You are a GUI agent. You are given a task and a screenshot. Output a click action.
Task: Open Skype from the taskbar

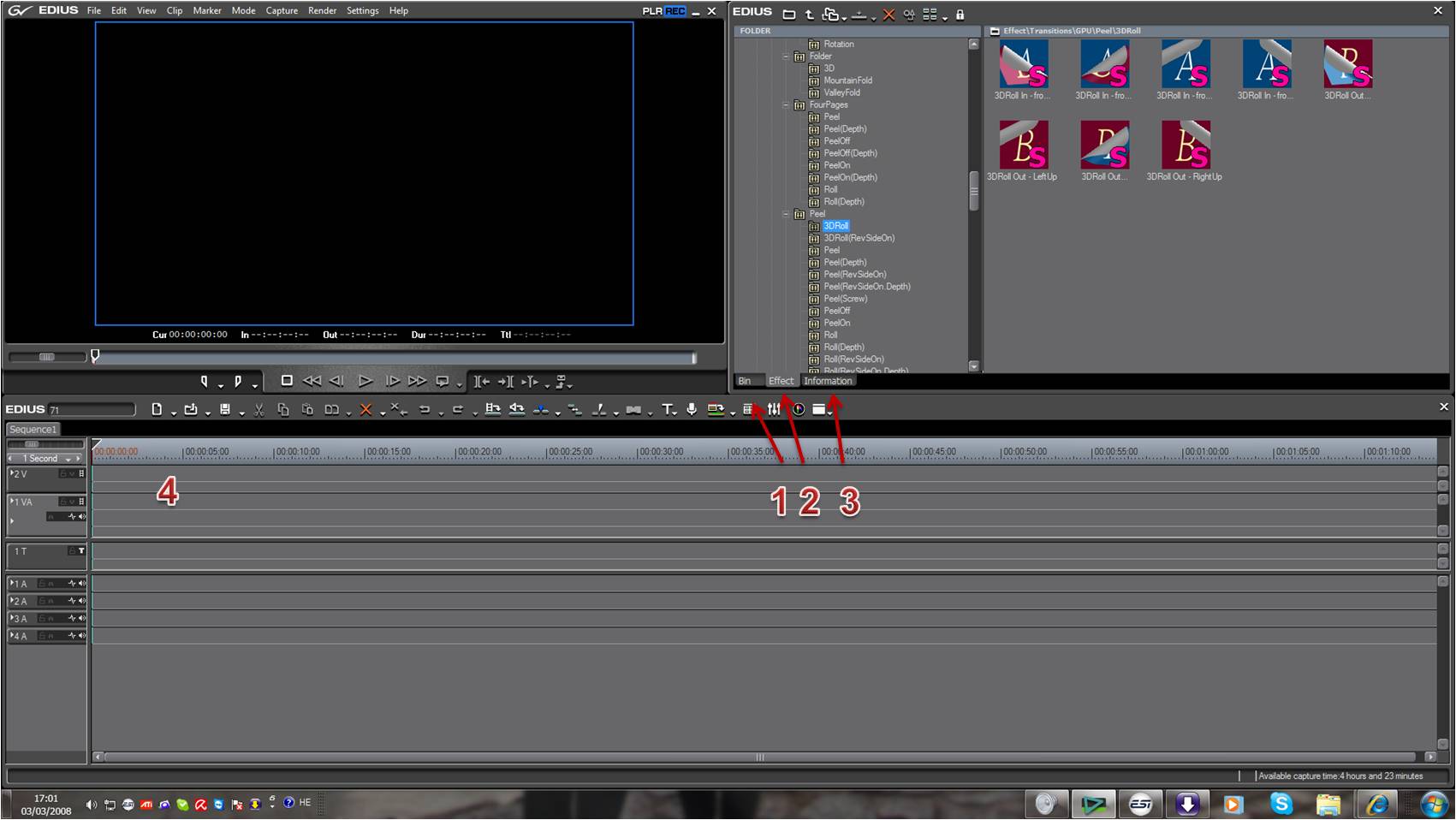click(x=1281, y=804)
